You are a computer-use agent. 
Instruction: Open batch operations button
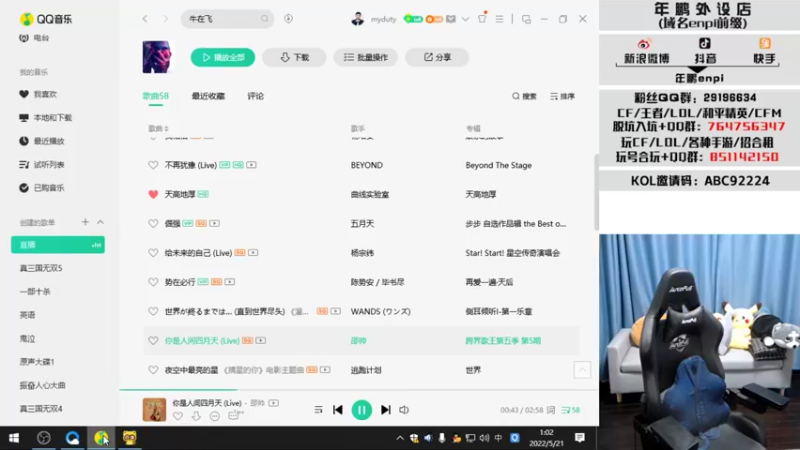coord(365,57)
